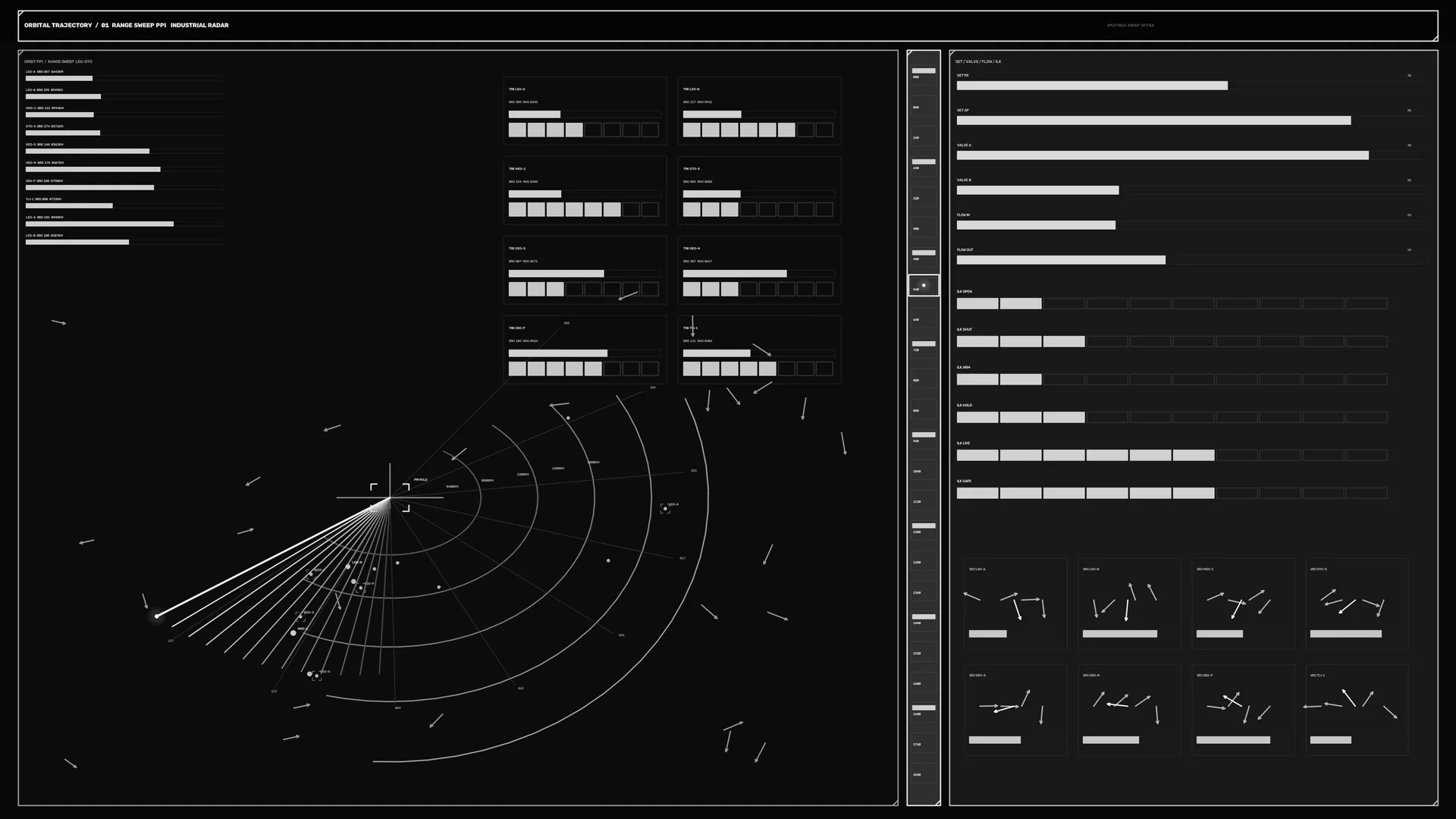Click the TRK SSO-P progress bar

pyautogui.click(x=585, y=353)
